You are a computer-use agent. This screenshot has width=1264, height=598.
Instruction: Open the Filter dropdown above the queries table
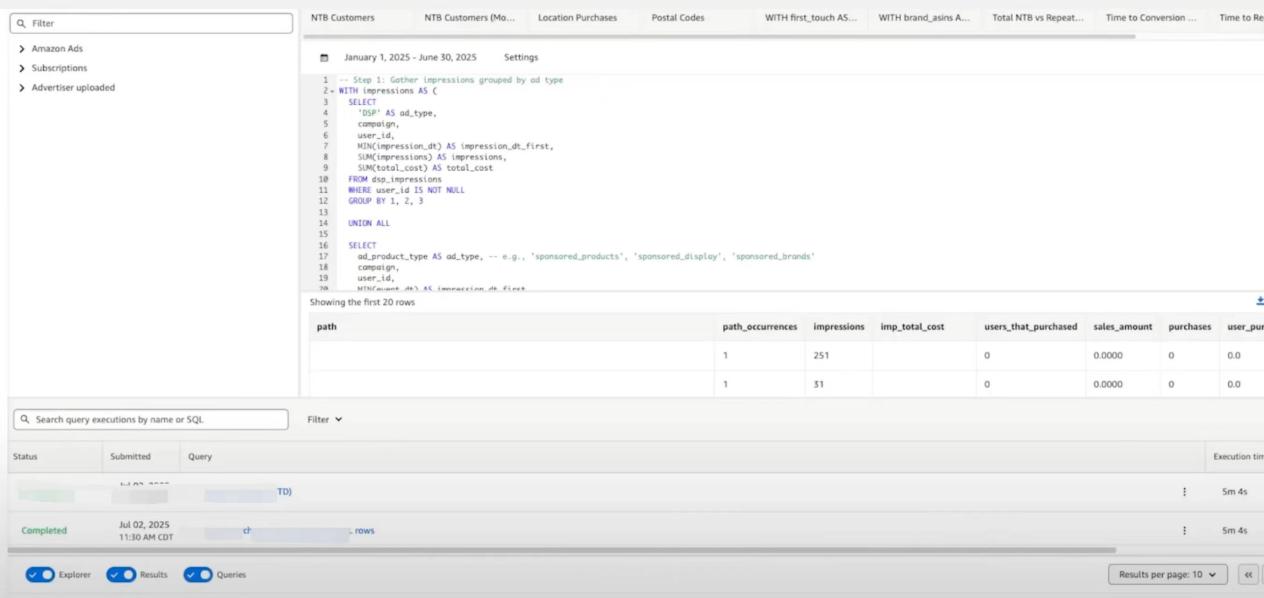(x=325, y=420)
